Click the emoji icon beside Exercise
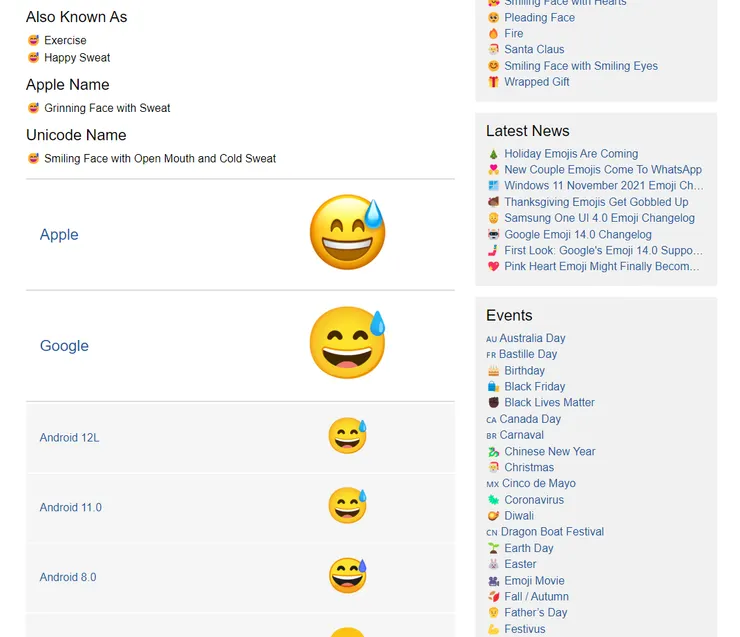Viewport: 740px width, 637px height. [x=33, y=40]
